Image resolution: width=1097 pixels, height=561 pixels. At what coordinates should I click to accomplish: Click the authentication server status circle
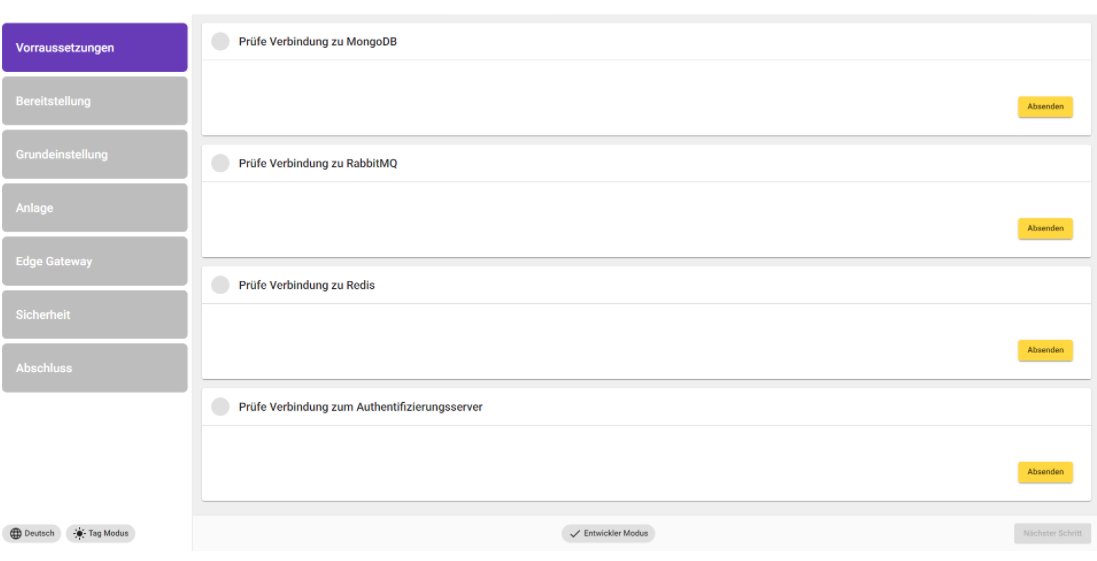pyautogui.click(x=220, y=408)
